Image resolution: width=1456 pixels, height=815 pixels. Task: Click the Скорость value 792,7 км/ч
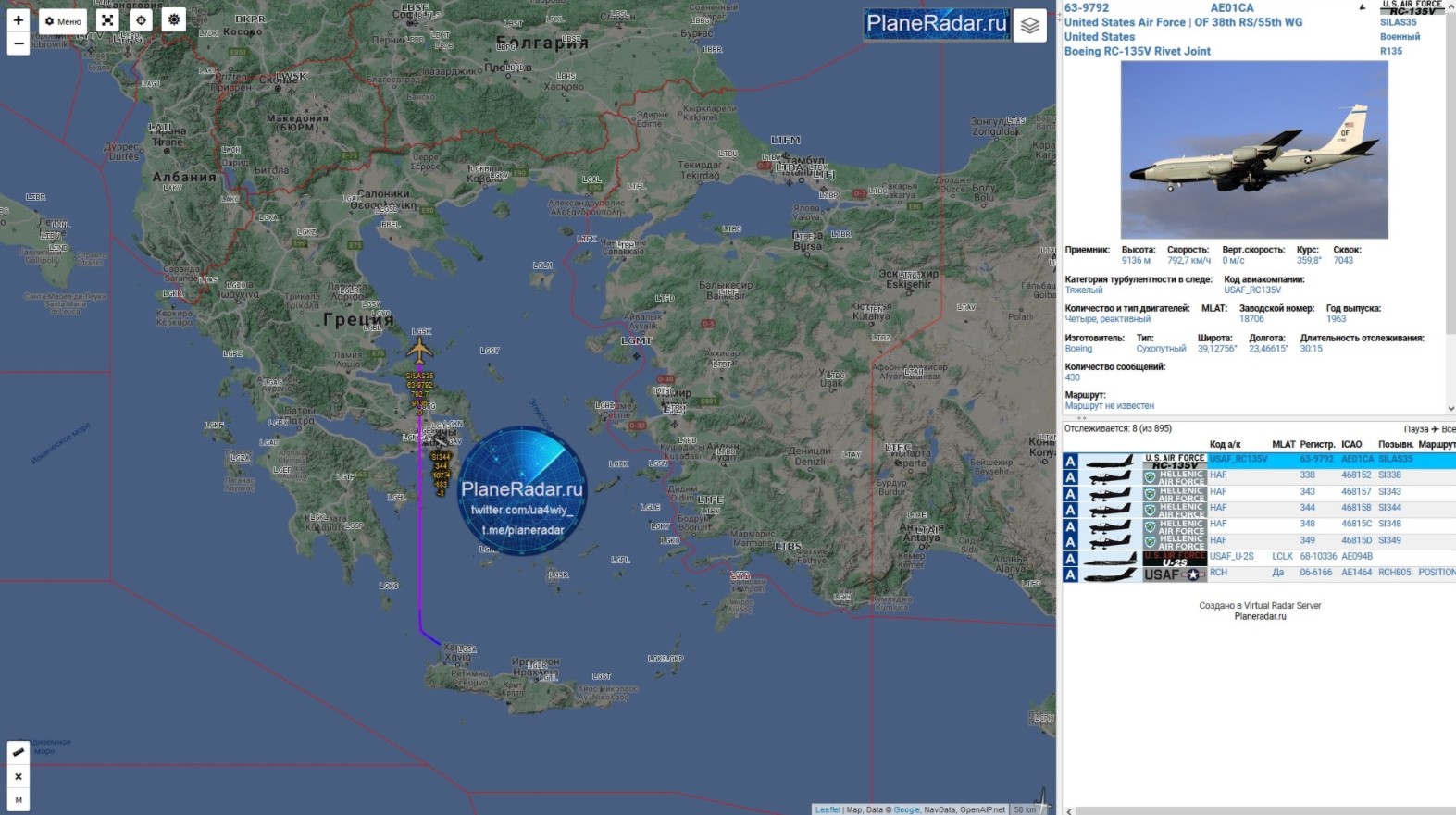1188,261
